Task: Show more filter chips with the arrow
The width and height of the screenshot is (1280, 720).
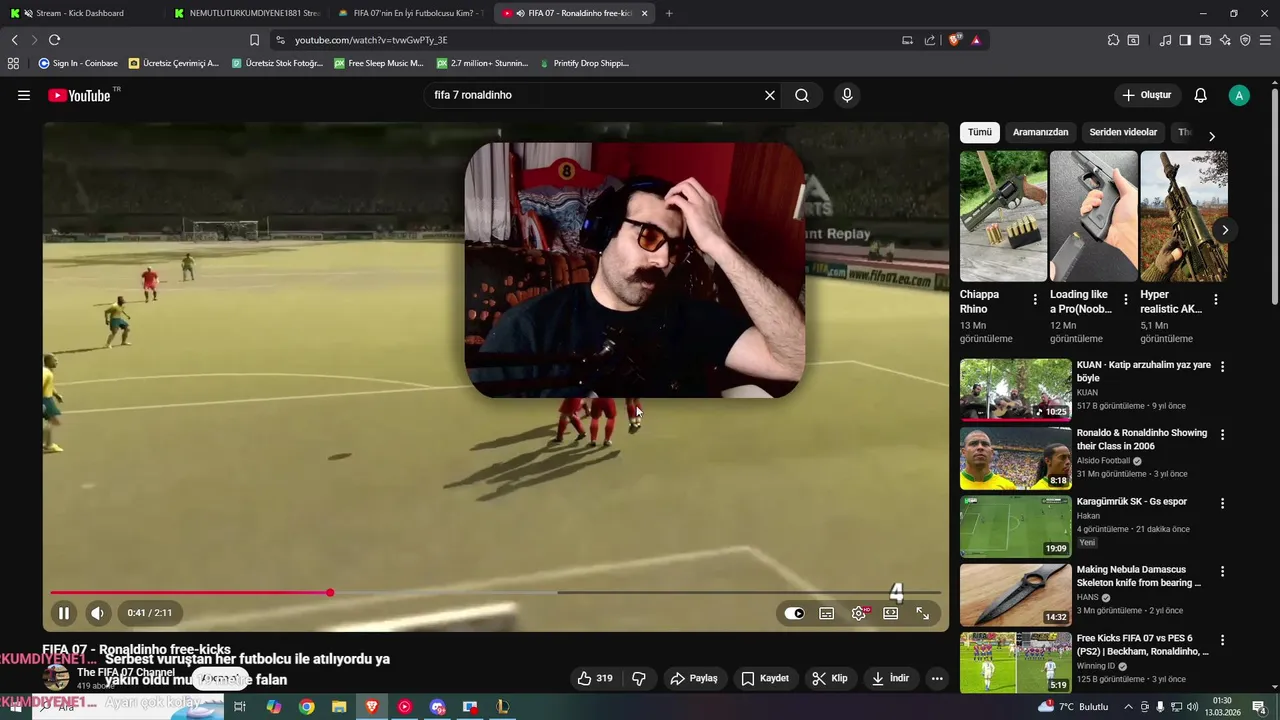Action: [x=1212, y=136]
